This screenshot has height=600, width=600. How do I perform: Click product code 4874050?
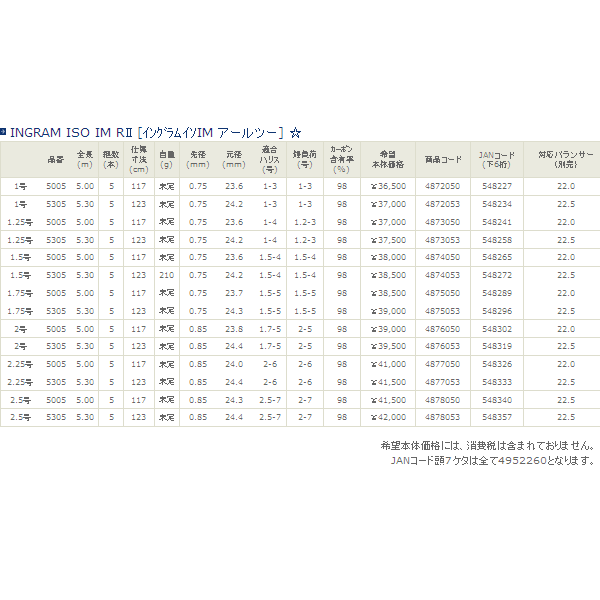[442, 257]
